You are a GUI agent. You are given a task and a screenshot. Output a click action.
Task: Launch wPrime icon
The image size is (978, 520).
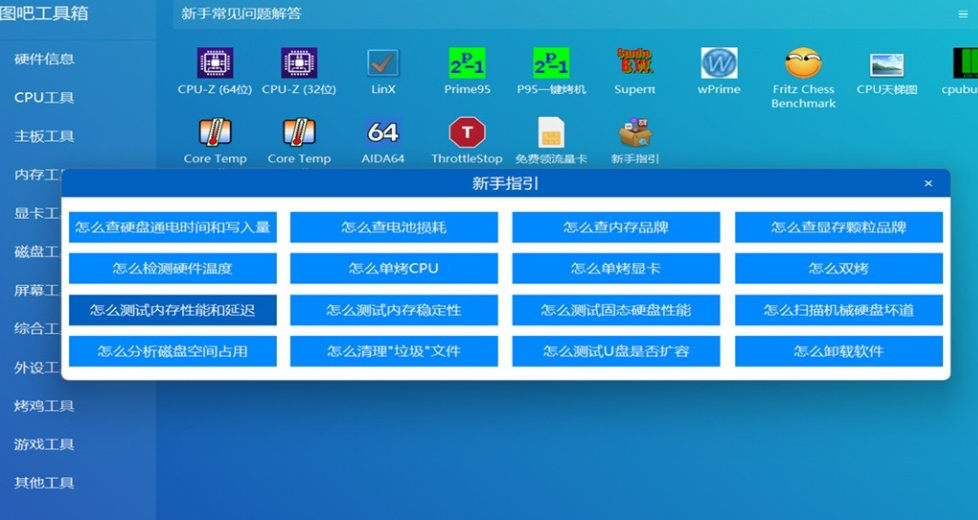719,63
